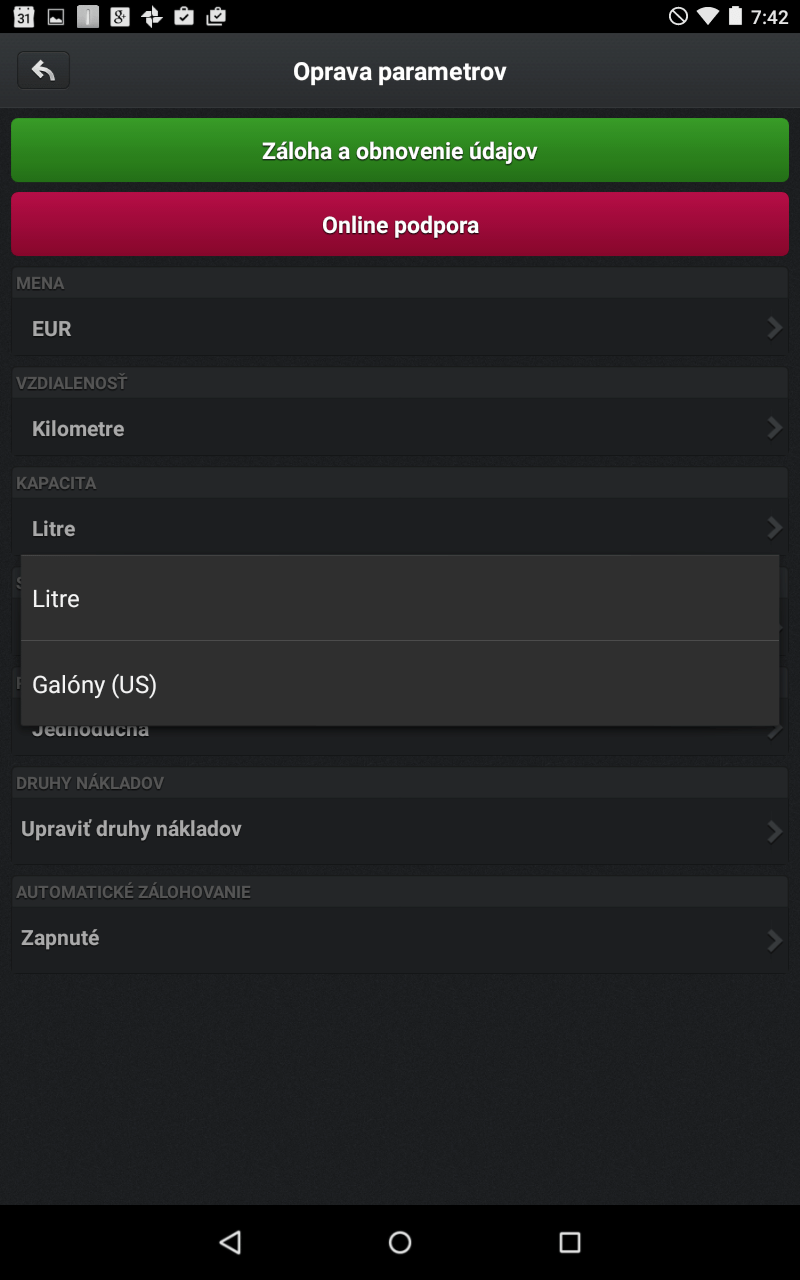Tap the pinwheel notification icon
This screenshot has height=1280, width=800.
click(x=152, y=16)
